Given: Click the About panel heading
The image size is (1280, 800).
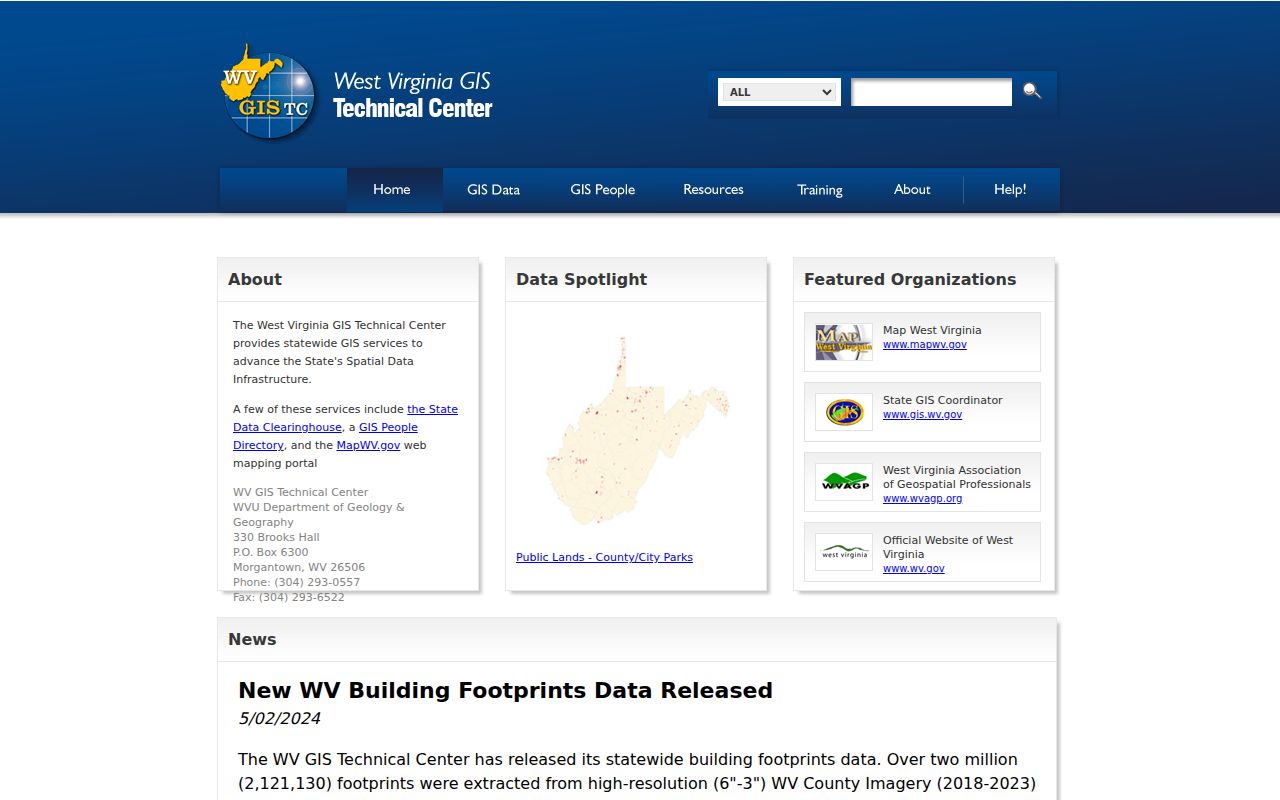Looking at the screenshot, I should click(255, 279).
